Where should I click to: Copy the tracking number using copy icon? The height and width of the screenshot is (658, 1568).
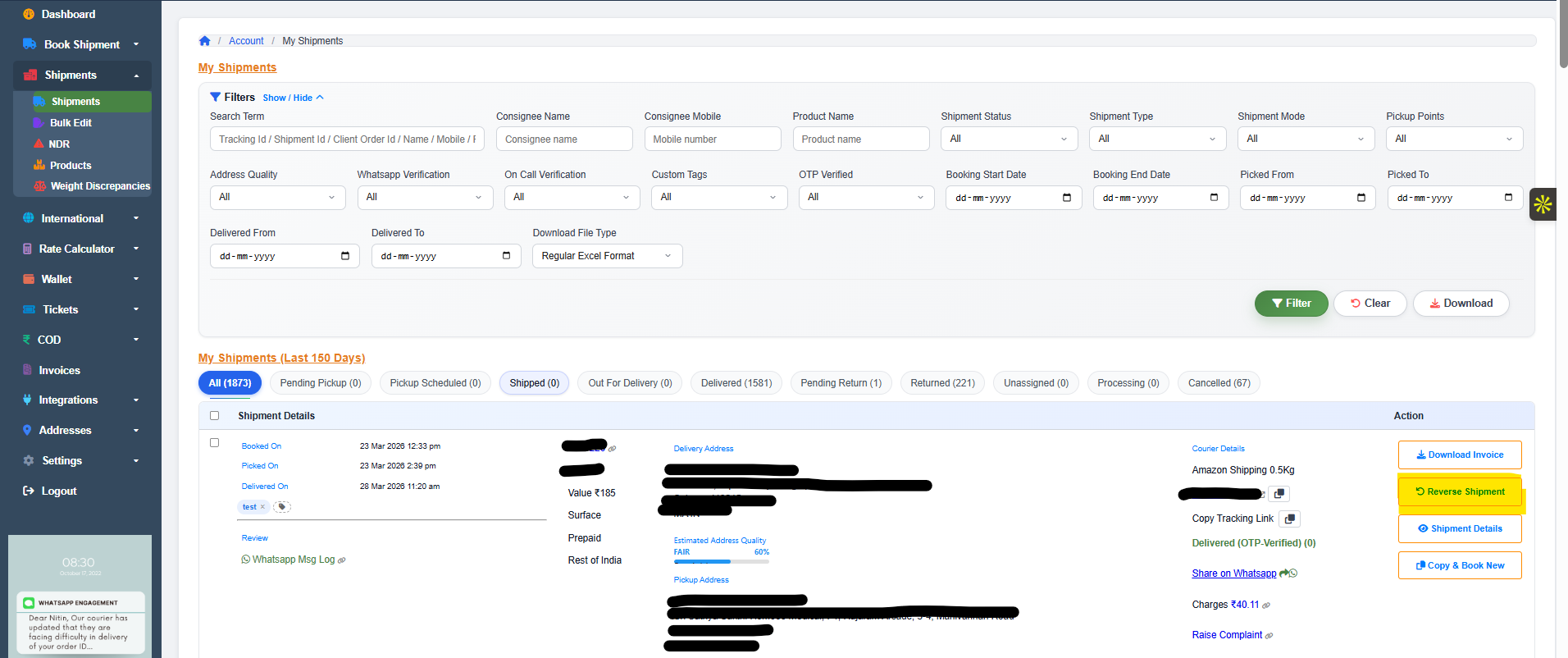(x=1279, y=494)
